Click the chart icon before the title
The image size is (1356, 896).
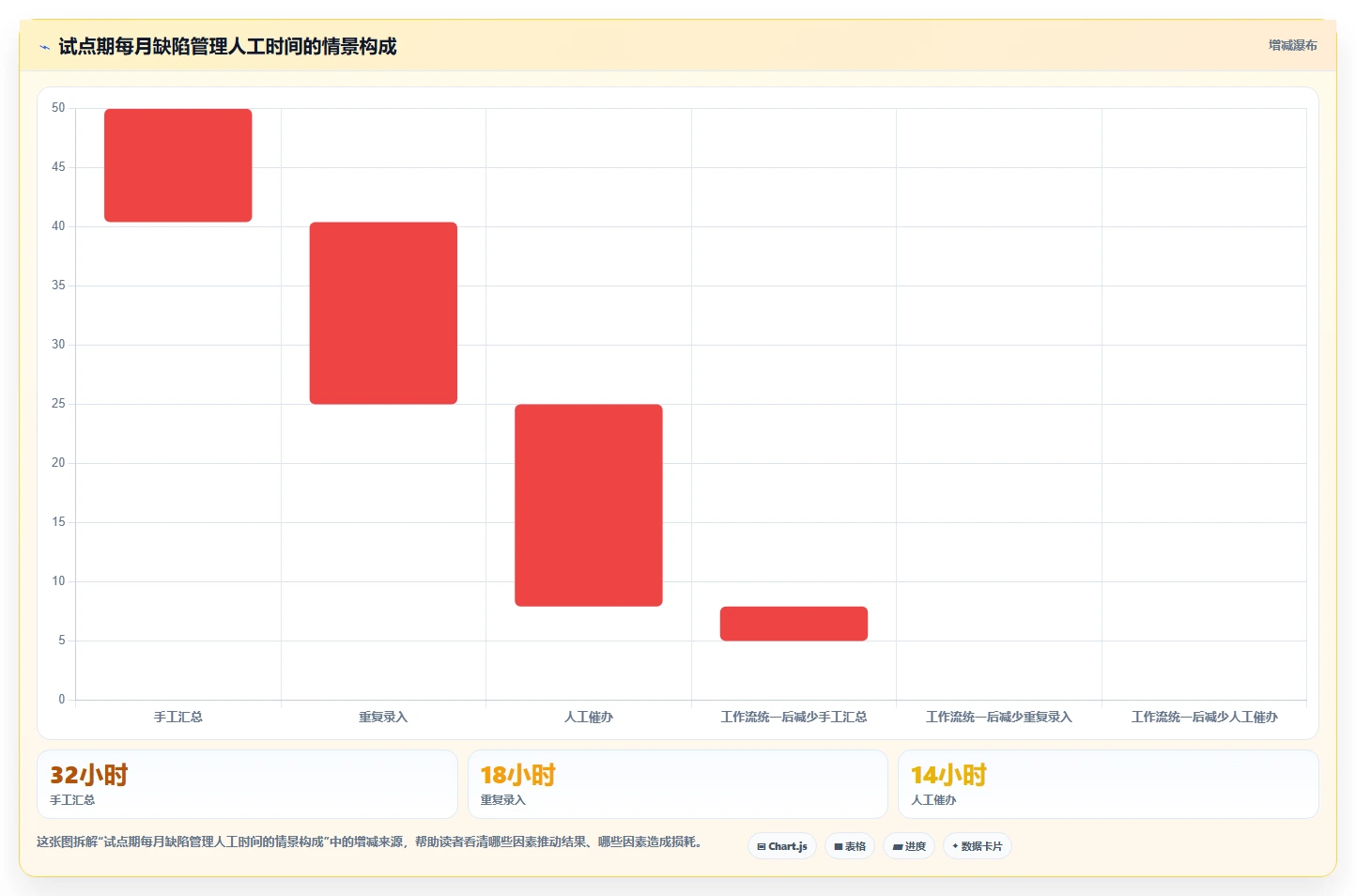click(x=44, y=47)
